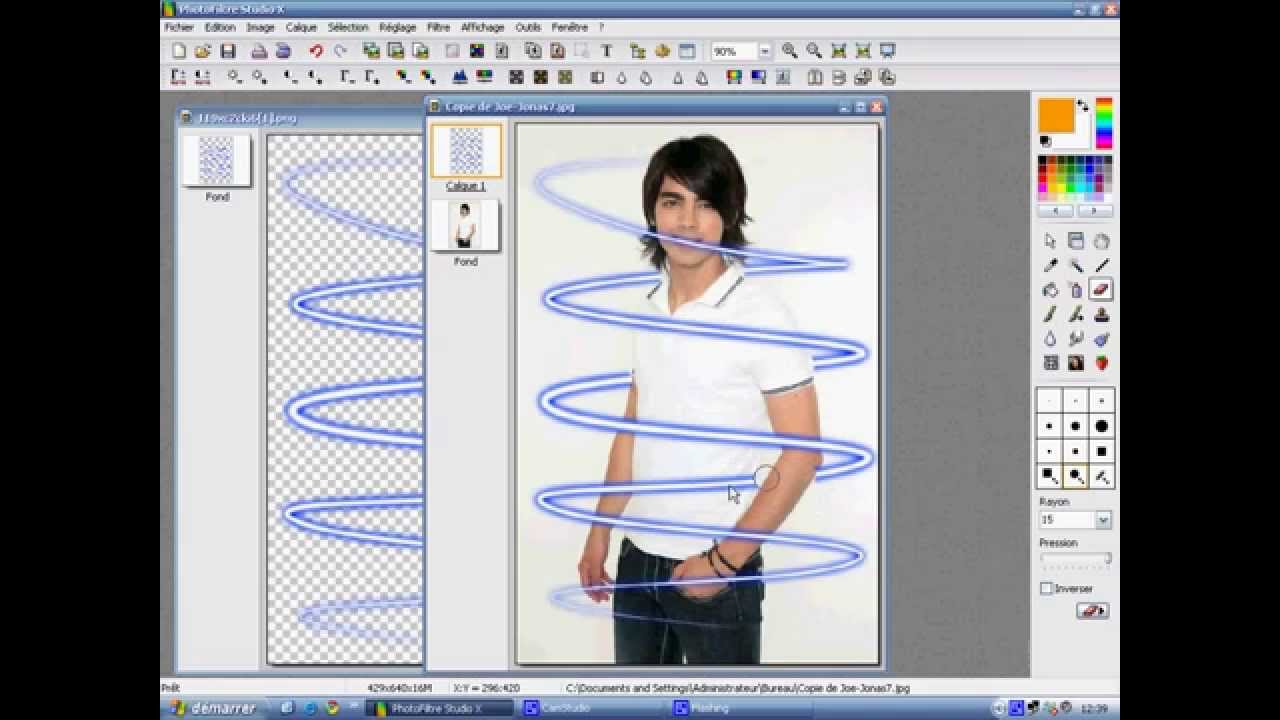Select the Art brush portrait tool
The width and height of the screenshot is (1280, 720).
[1076, 363]
